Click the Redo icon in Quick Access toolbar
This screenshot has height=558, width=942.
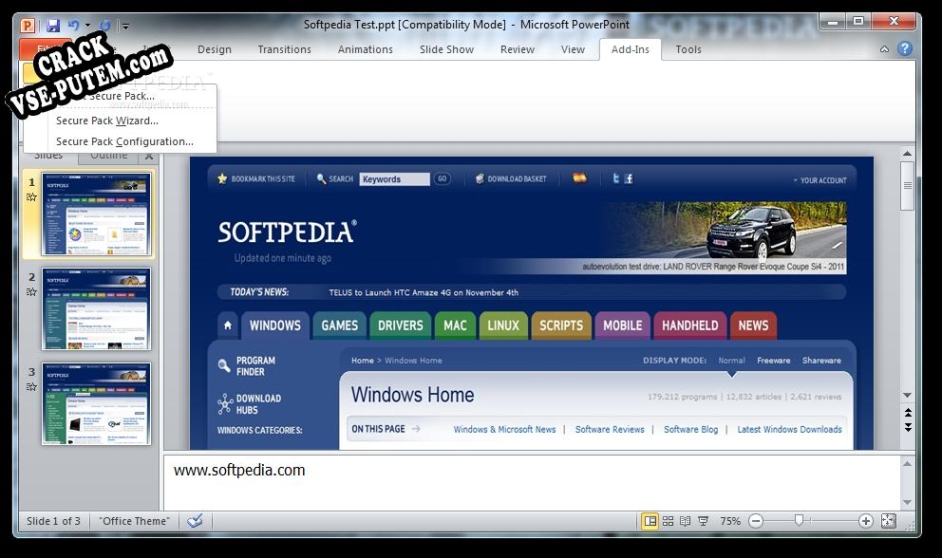tap(105, 25)
